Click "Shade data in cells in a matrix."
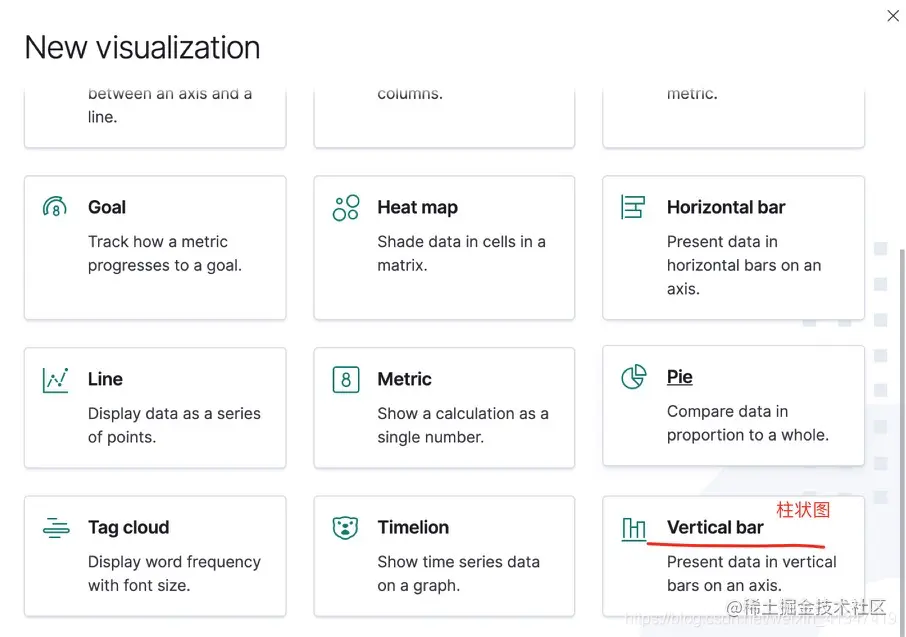This screenshot has width=906, height=637. point(461,253)
